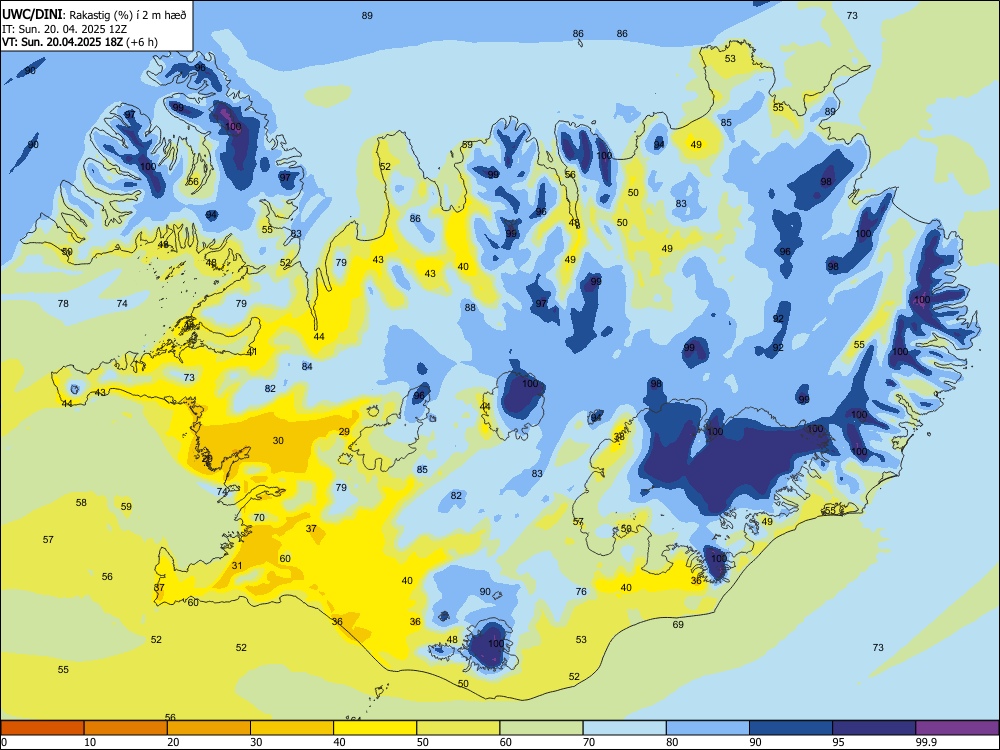Click the 50–60 pale yellow legend swatch
The image size is (1000, 750).
pos(458,728)
